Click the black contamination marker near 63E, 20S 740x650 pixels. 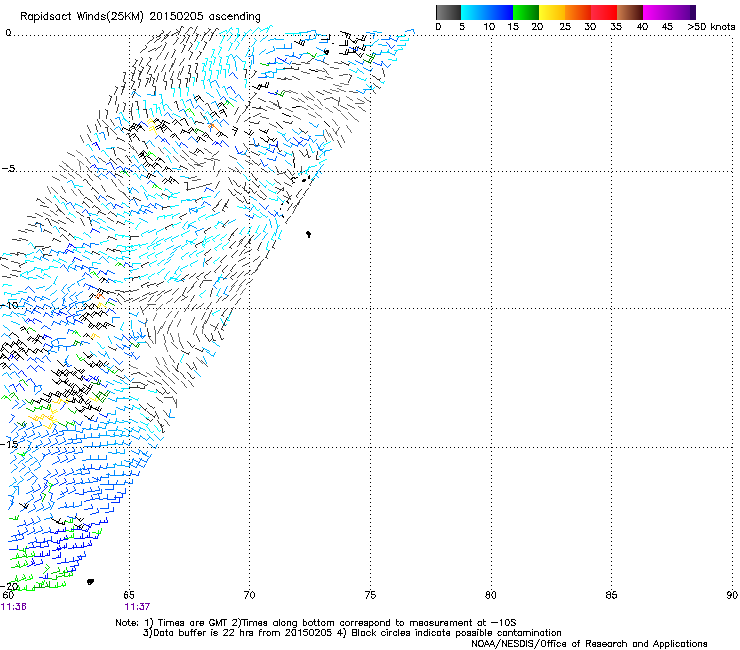pos(90,582)
